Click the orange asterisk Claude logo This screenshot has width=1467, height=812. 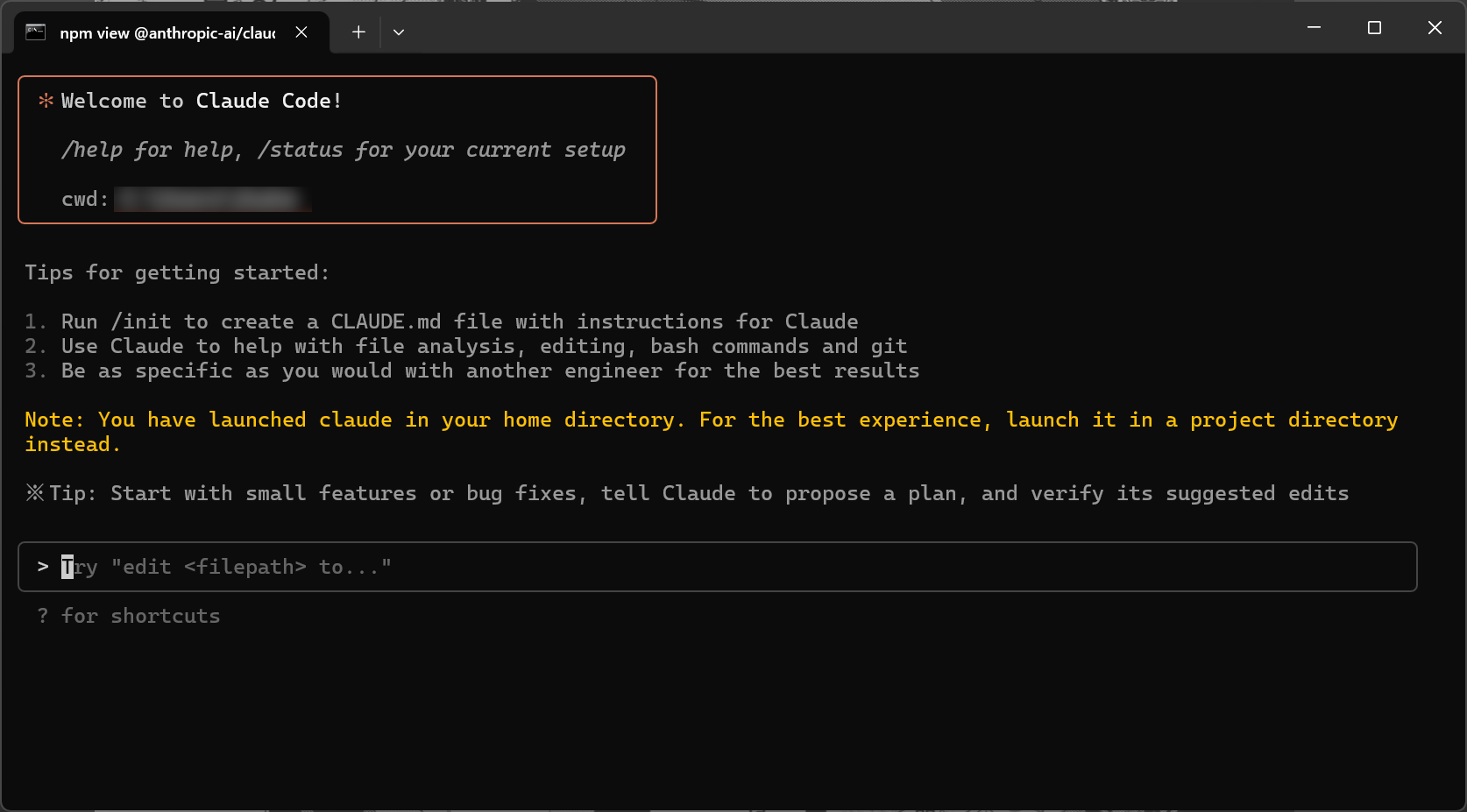pyautogui.click(x=46, y=101)
